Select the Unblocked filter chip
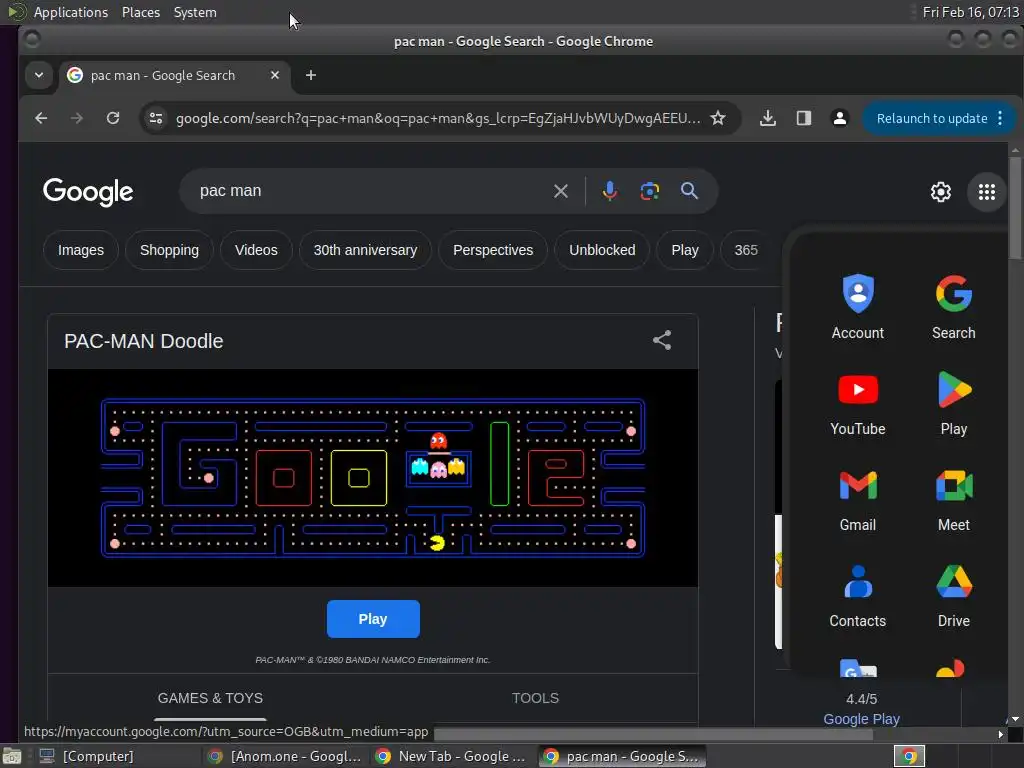 click(602, 250)
